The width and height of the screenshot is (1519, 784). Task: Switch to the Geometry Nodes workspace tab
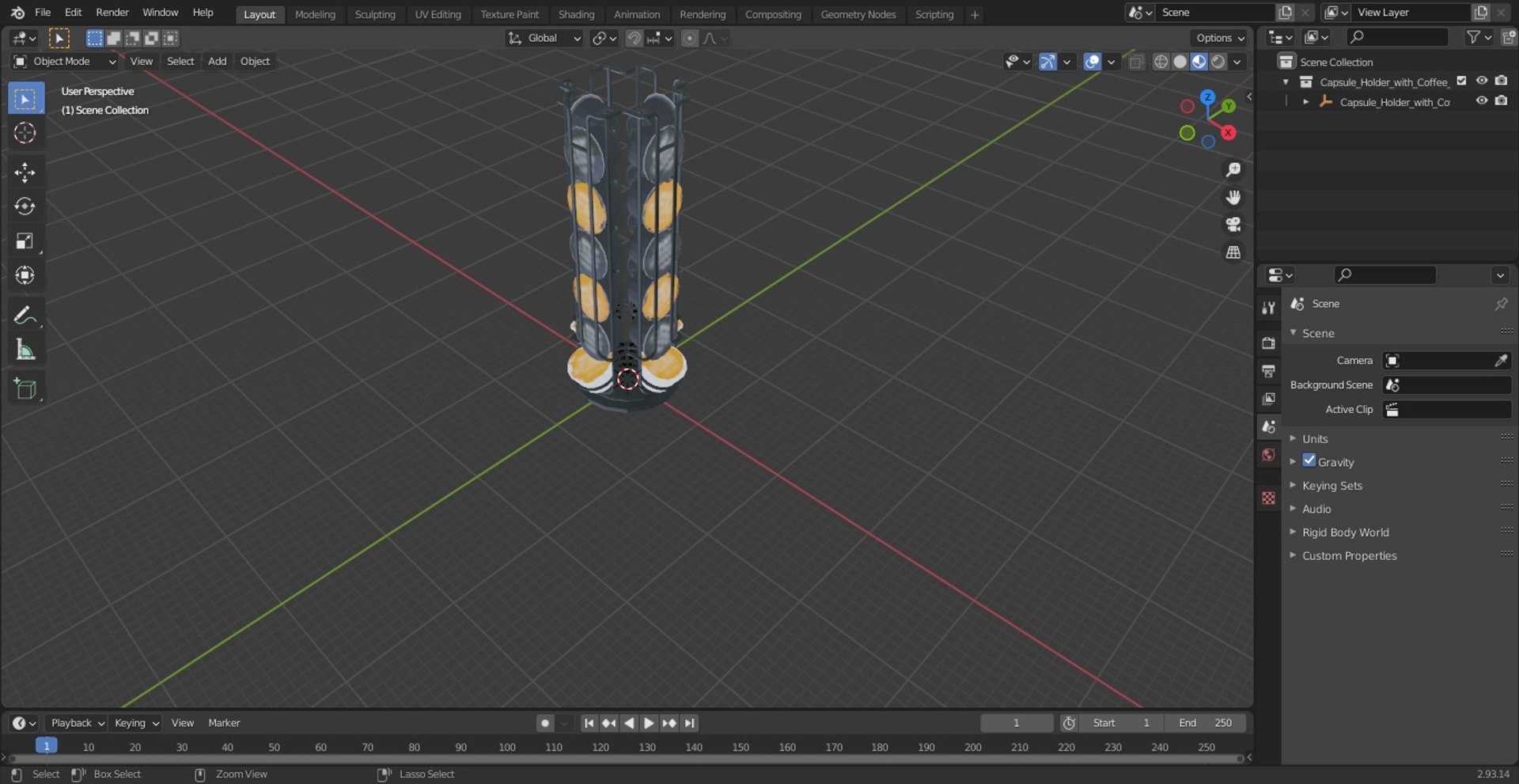858,14
